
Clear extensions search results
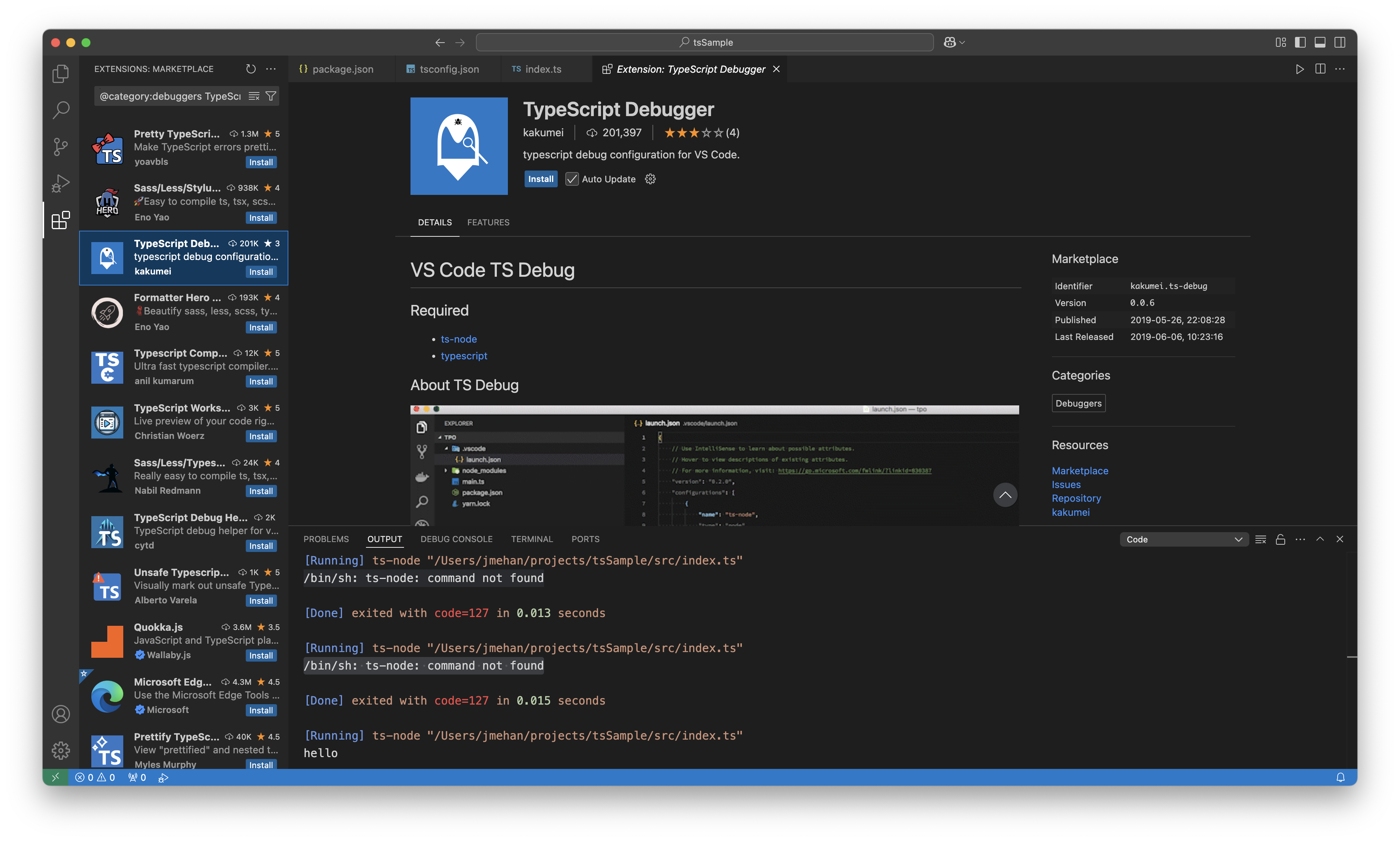[x=254, y=96]
